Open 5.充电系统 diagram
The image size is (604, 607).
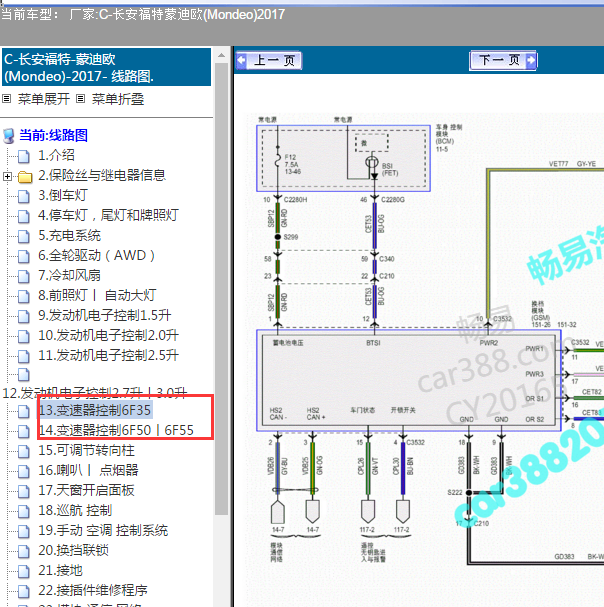69,235
